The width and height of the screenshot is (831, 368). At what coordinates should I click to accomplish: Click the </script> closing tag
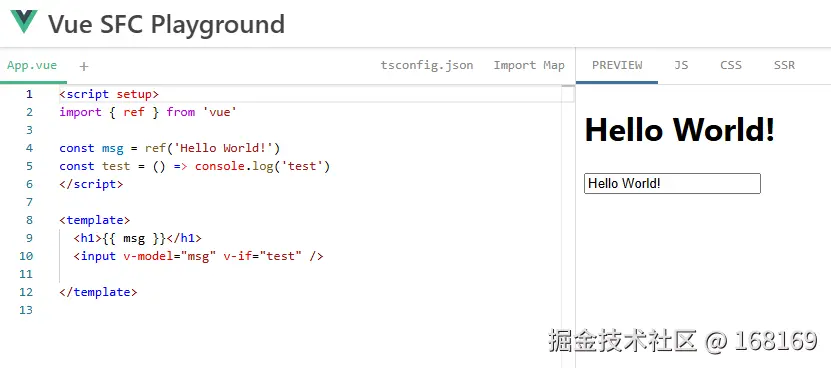tap(91, 185)
